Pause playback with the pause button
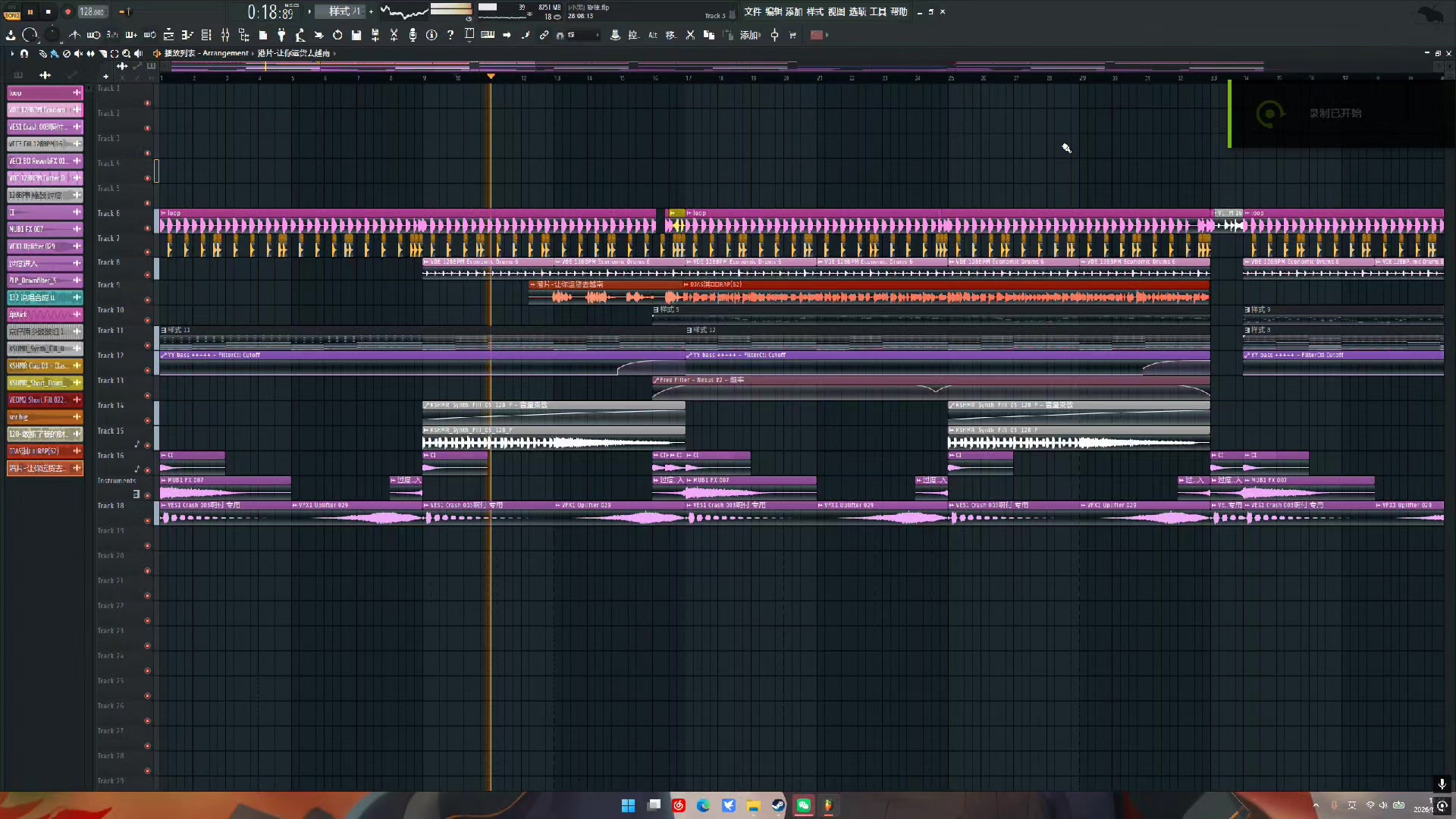The height and width of the screenshot is (819, 1456). click(30, 12)
